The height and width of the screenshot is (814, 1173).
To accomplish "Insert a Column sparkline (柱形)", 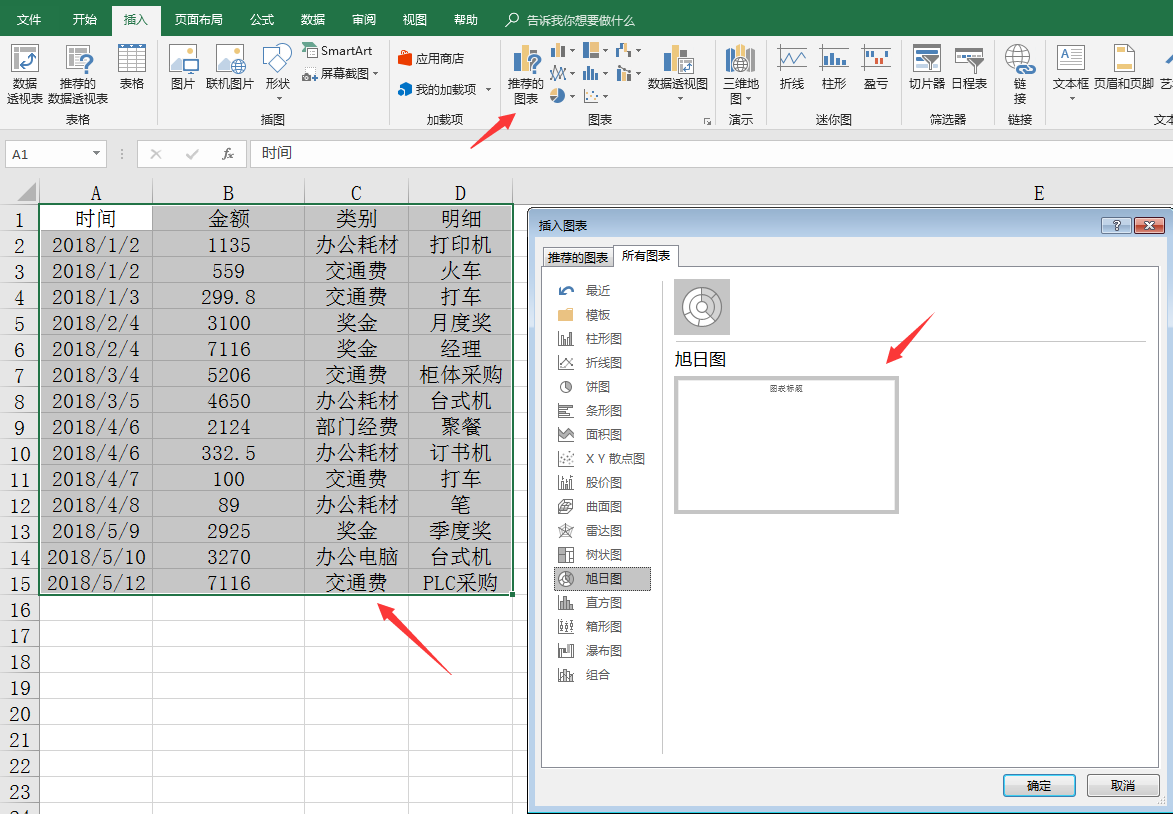I will pos(833,67).
